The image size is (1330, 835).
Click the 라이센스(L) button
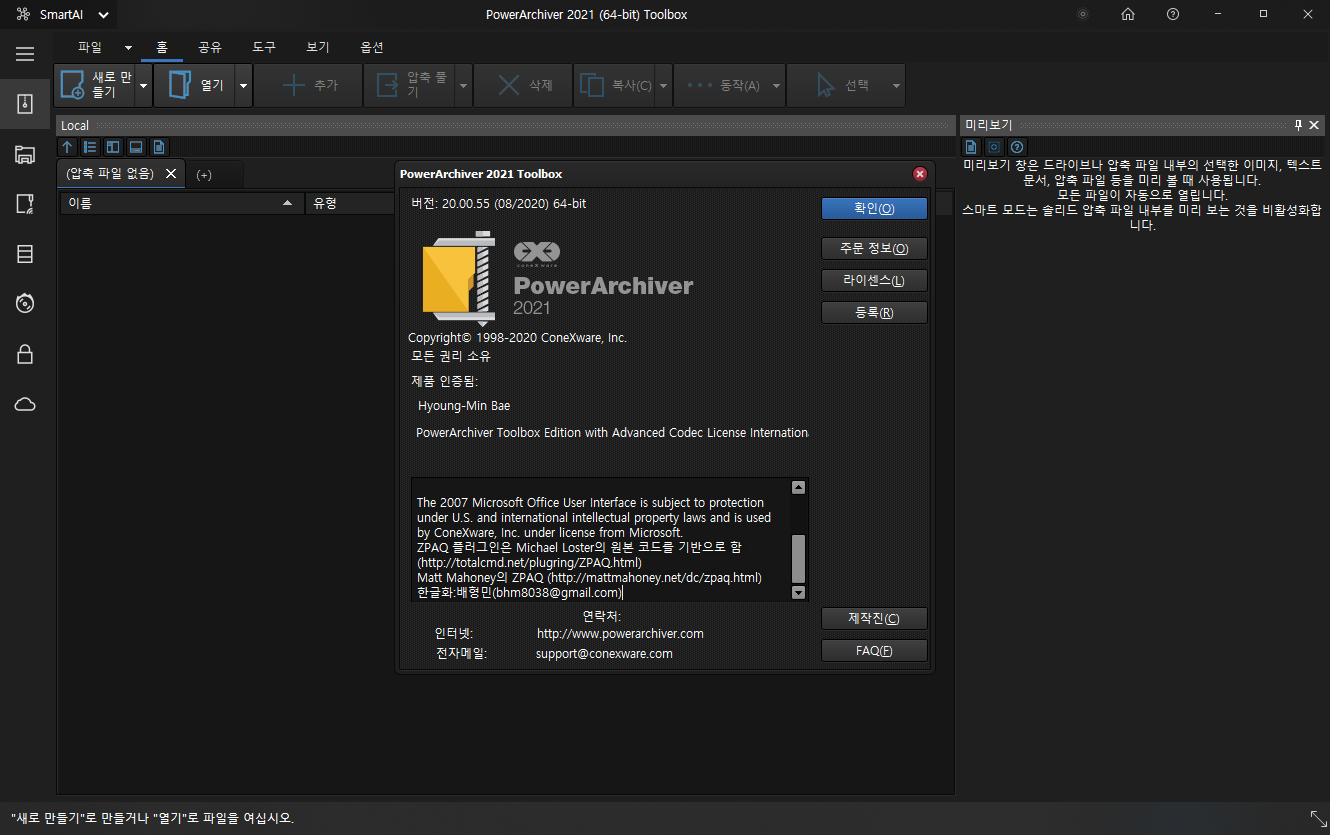[874, 280]
